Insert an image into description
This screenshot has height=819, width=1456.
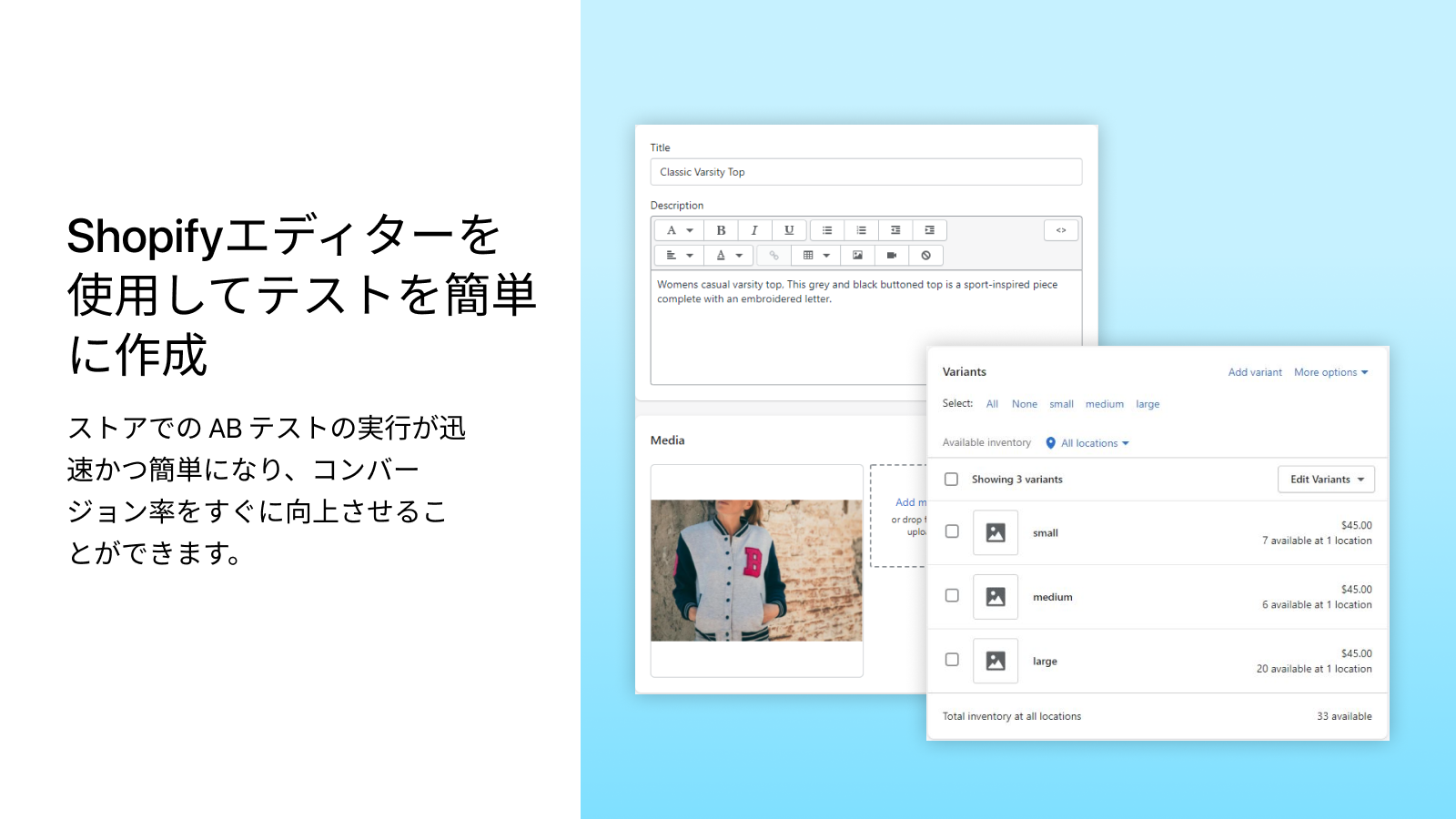pyautogui.click(x=857, y=256)
